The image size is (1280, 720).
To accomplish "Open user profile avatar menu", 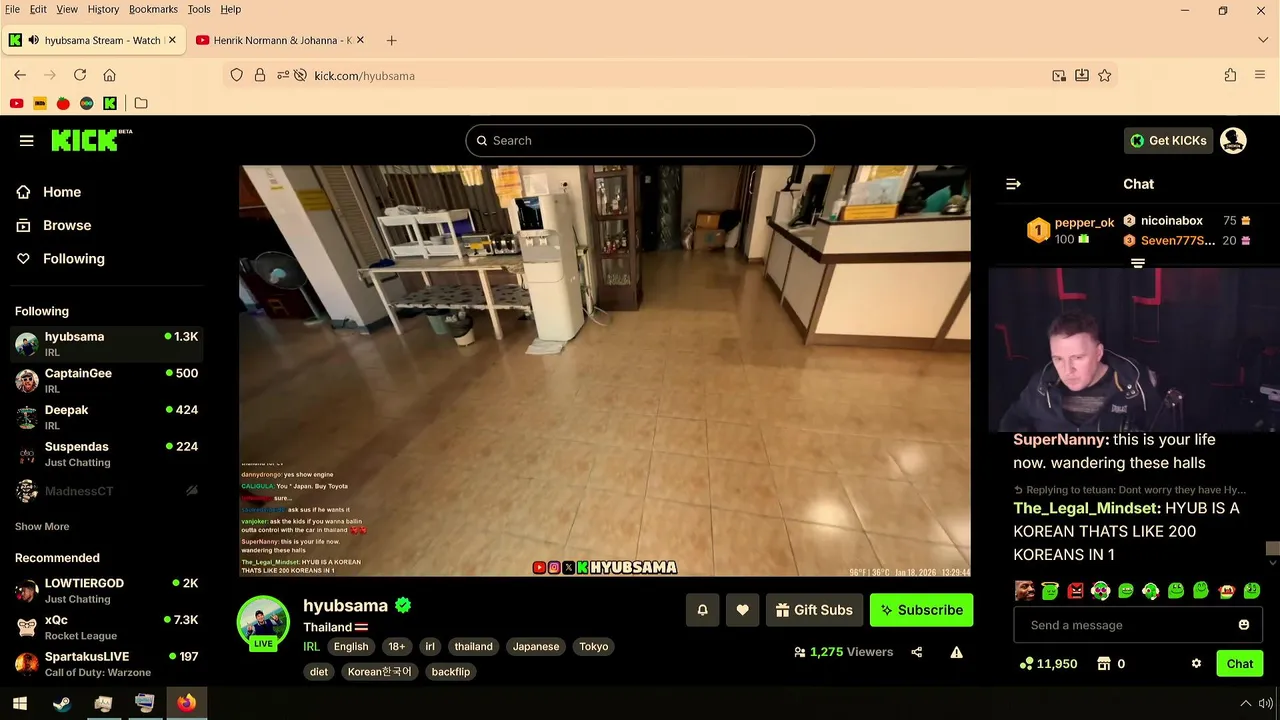I will 1233,141.
